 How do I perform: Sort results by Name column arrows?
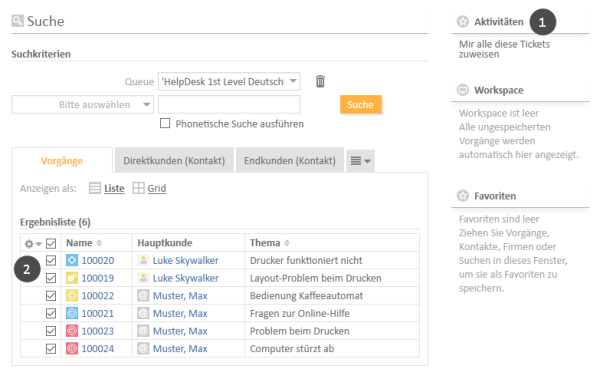coord(99,243)
